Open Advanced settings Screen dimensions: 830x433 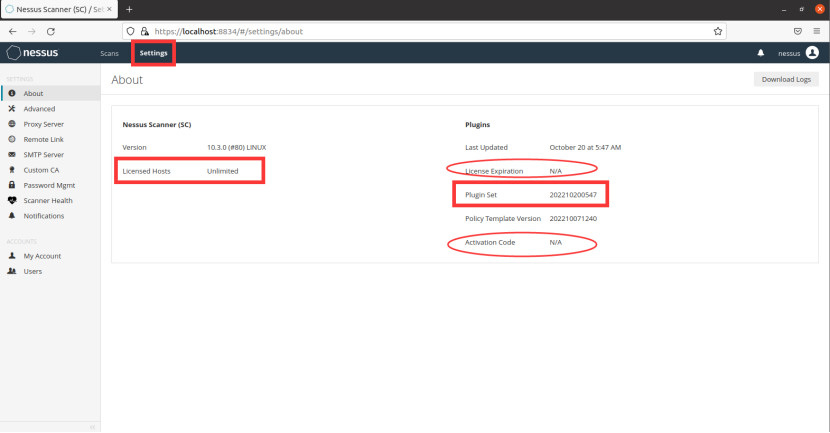click(x=50, y=109)
